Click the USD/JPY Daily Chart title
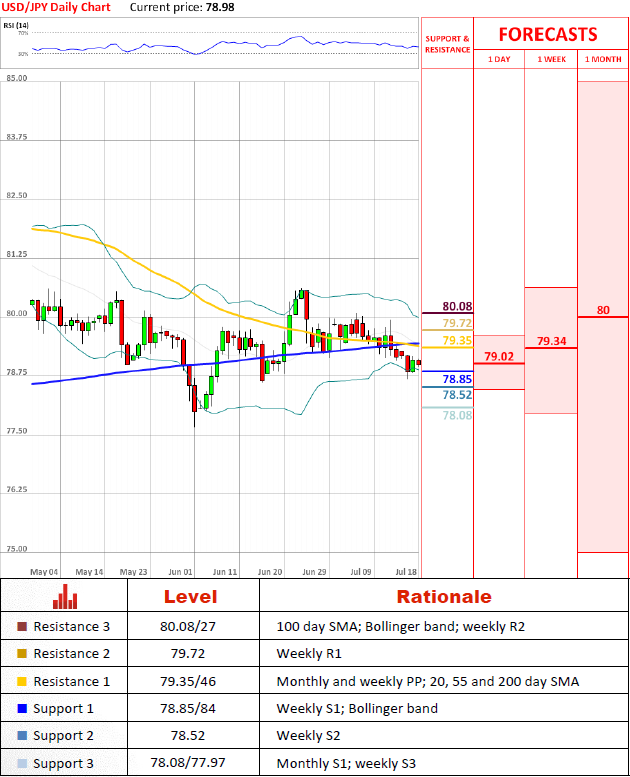The image size is (630, 777). [56, 7]
